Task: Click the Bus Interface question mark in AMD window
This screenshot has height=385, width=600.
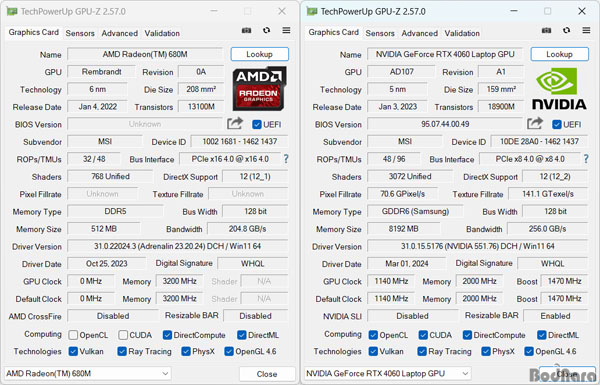Action: [286, 159]
